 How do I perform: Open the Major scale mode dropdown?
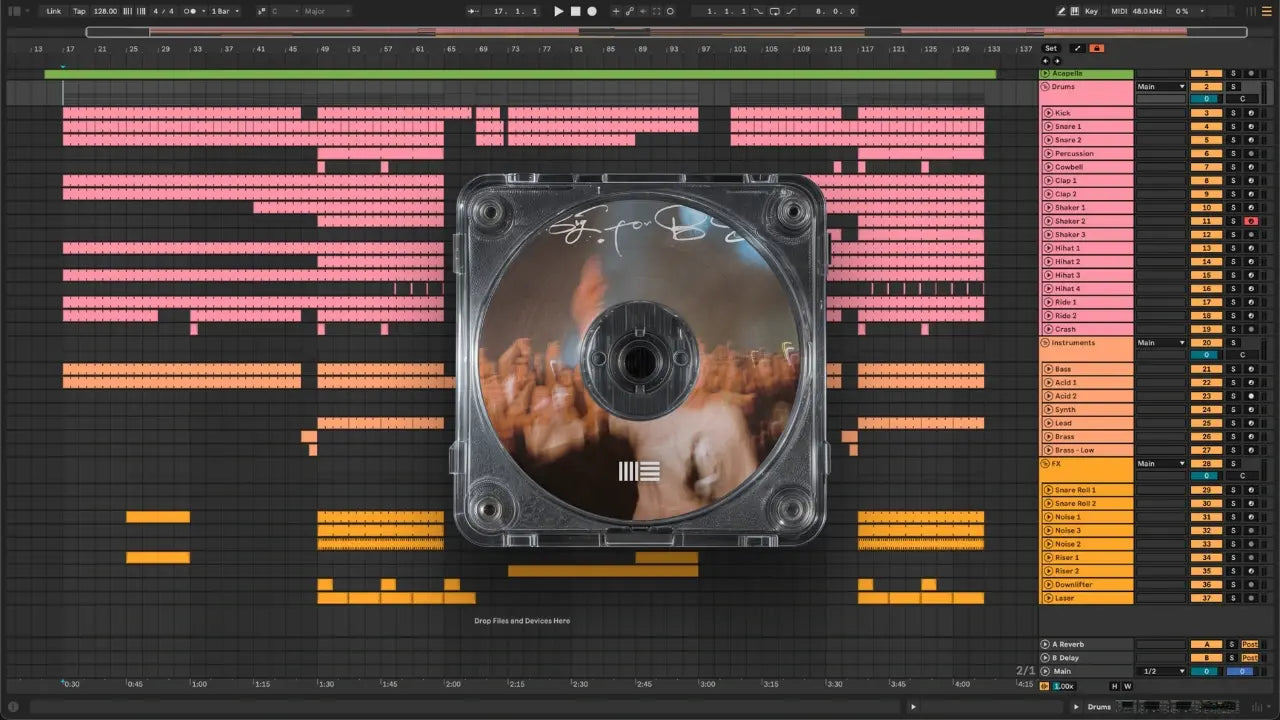(327, 11)
